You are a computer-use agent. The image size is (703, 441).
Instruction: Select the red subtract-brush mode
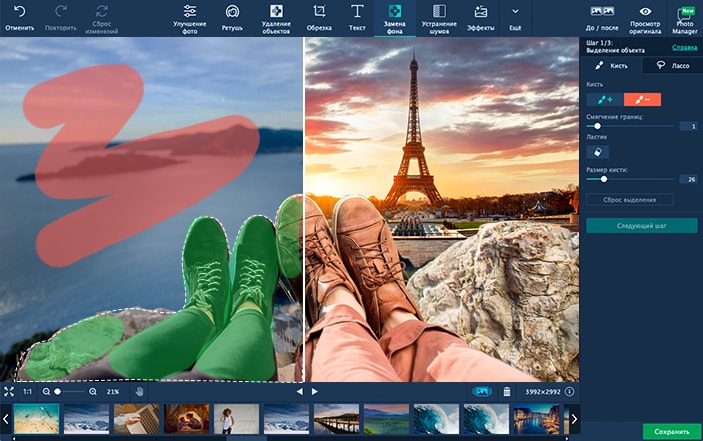[x=642, y=99]
